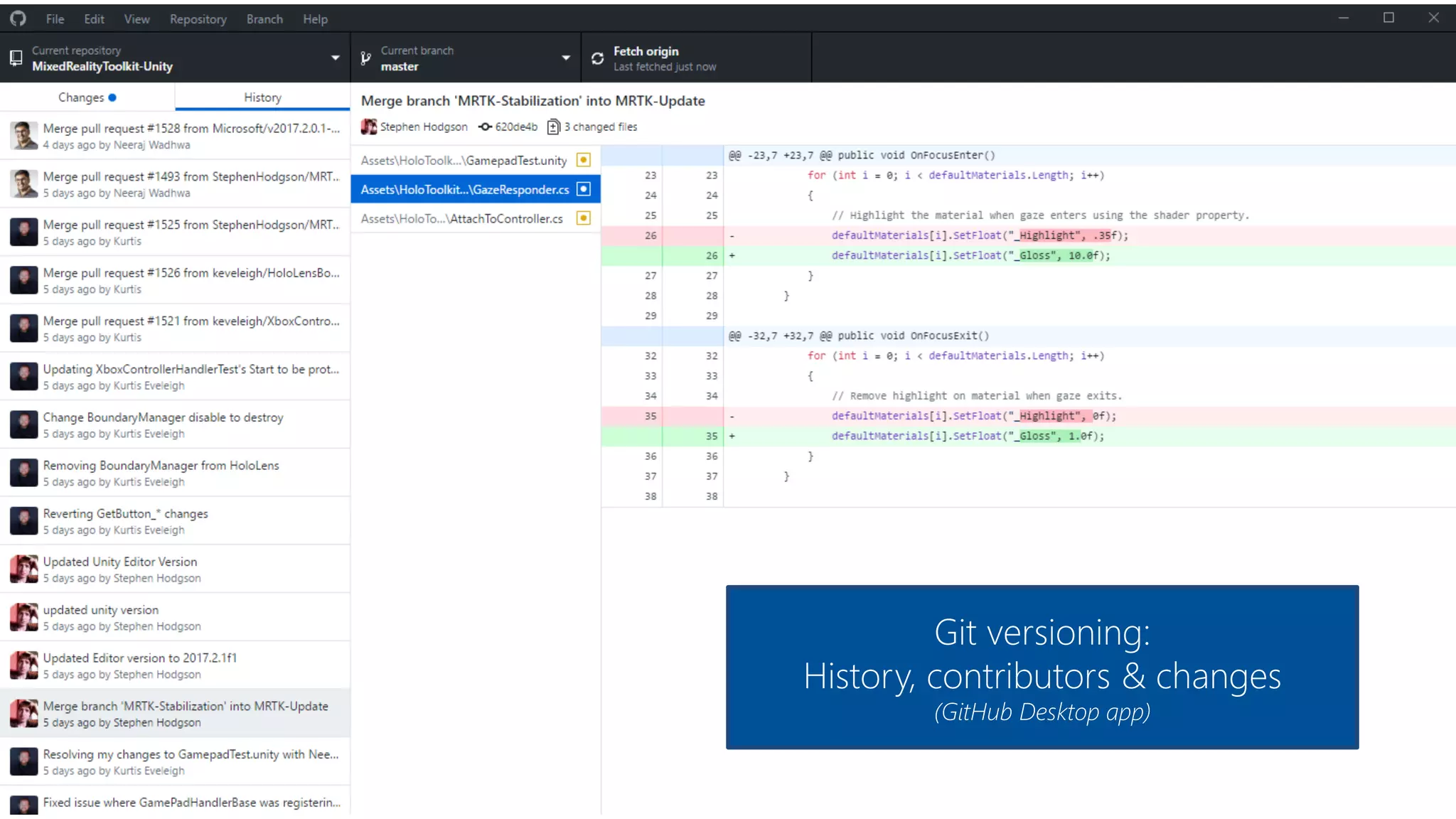The height and width of the screenshot is (819, 1456).
Task: Click the commit hash icon near 620de4b
Action: pos(485,127)
